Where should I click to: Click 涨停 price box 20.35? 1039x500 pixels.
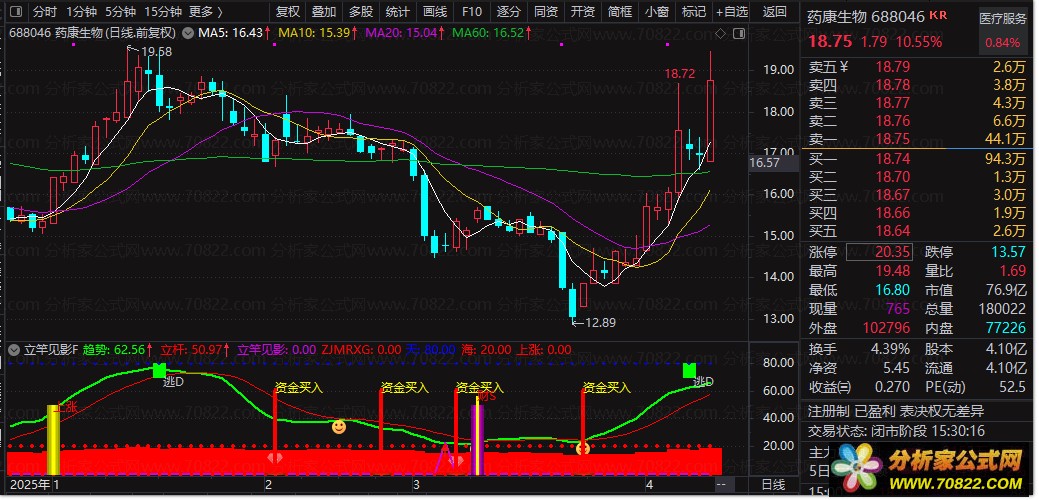click(x=879, y=252)
